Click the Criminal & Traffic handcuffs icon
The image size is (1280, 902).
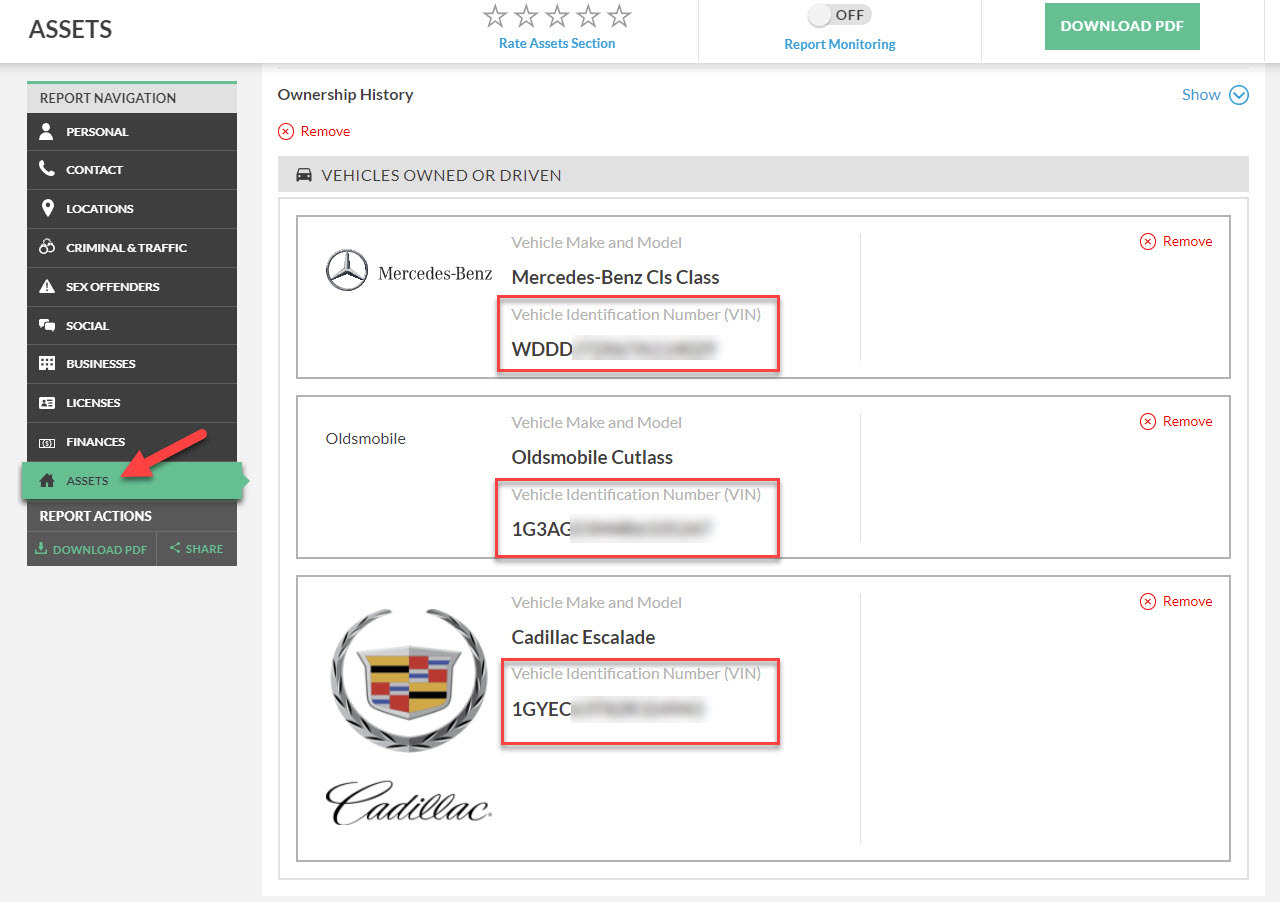pos(46,247)
